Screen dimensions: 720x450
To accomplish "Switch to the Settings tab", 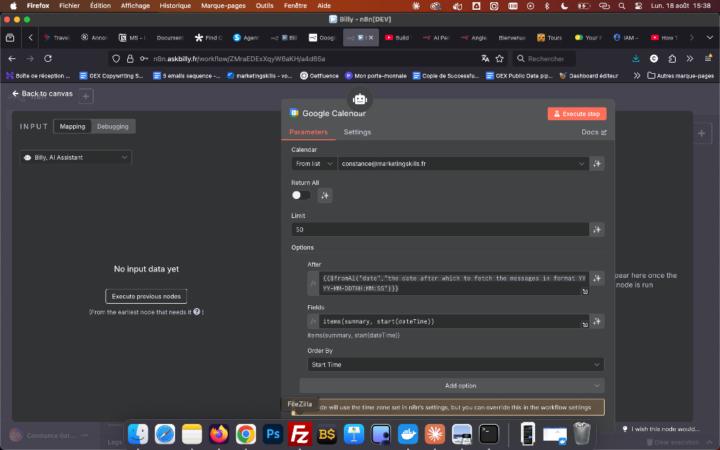I will 357,132.
